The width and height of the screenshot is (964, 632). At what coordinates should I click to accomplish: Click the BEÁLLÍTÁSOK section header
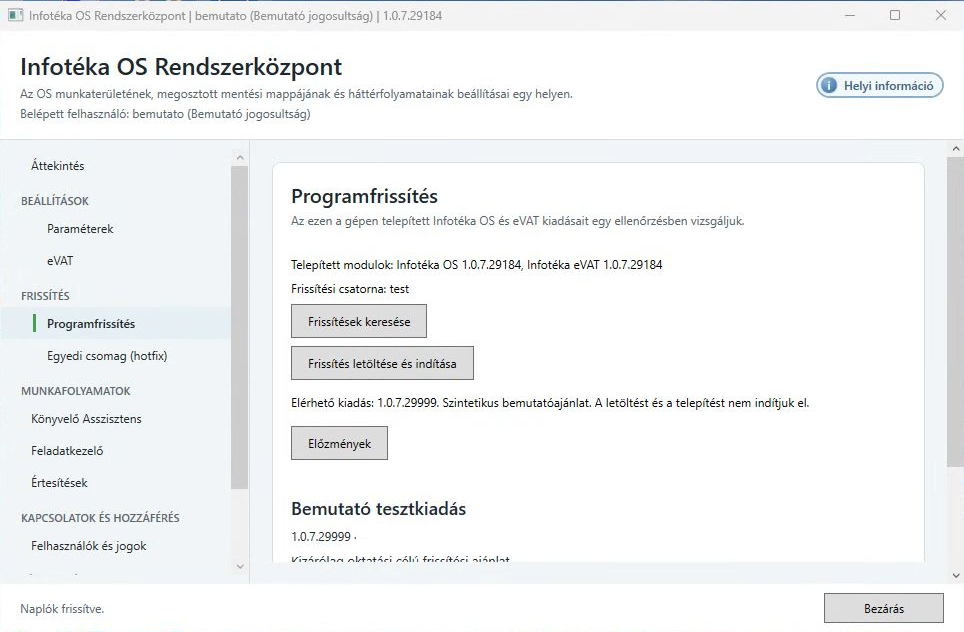(x=55, y=201)
